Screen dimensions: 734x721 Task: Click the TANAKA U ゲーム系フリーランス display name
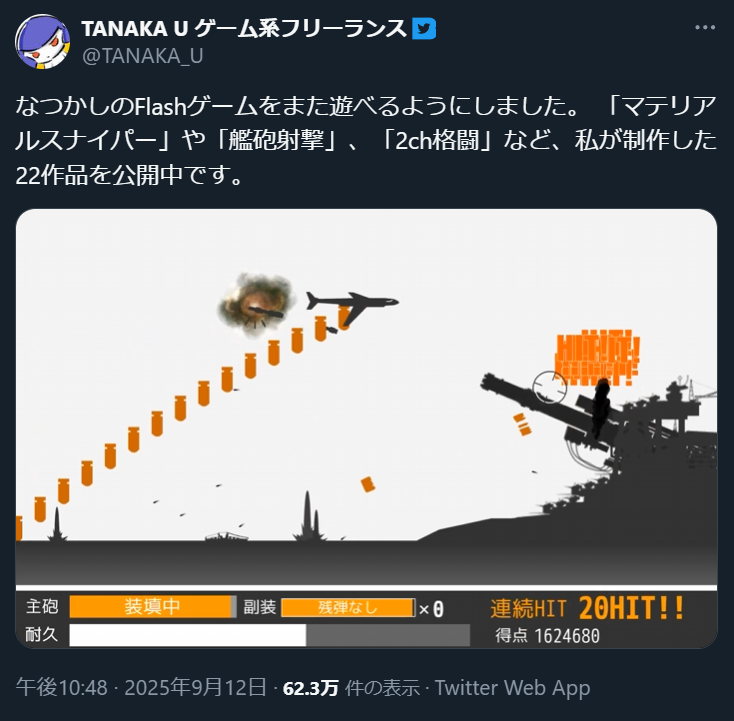tap(244, 29)
